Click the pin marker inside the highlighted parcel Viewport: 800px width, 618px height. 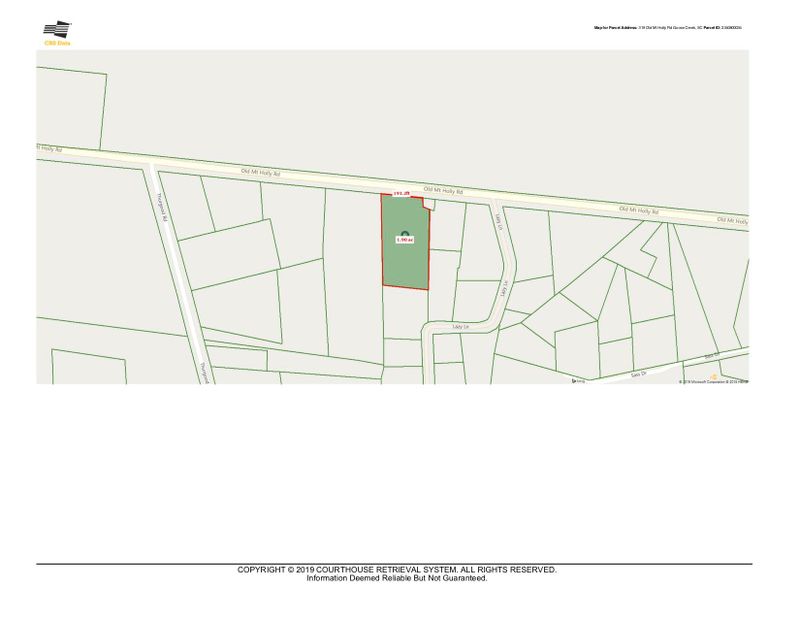coord(405,233)
